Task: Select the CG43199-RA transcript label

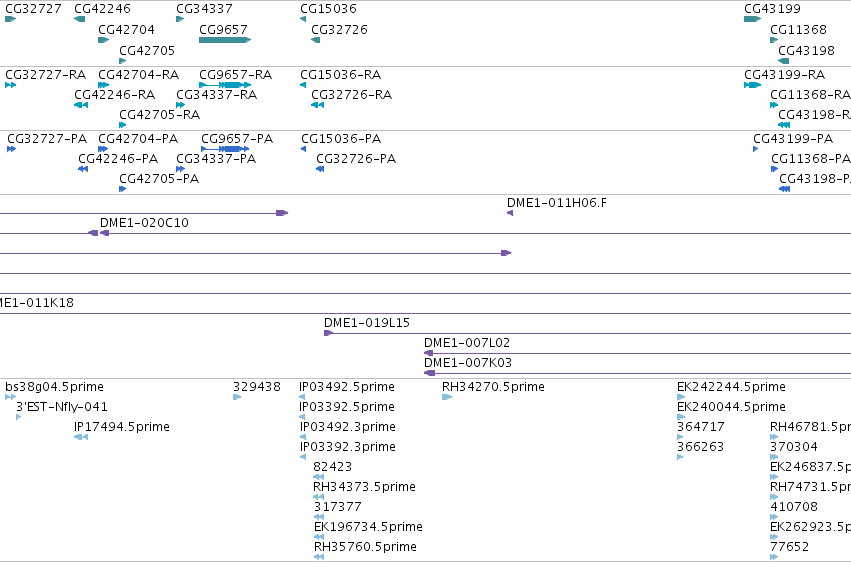Action: click(x=785, y=75)
